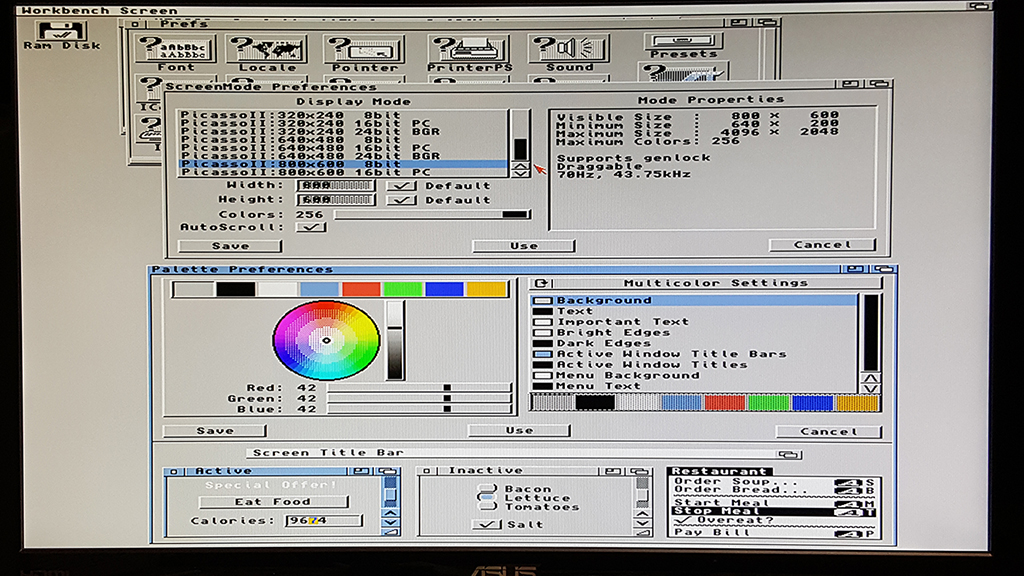Select the 'Important Text' pen entry

click(x=694, y=322)
